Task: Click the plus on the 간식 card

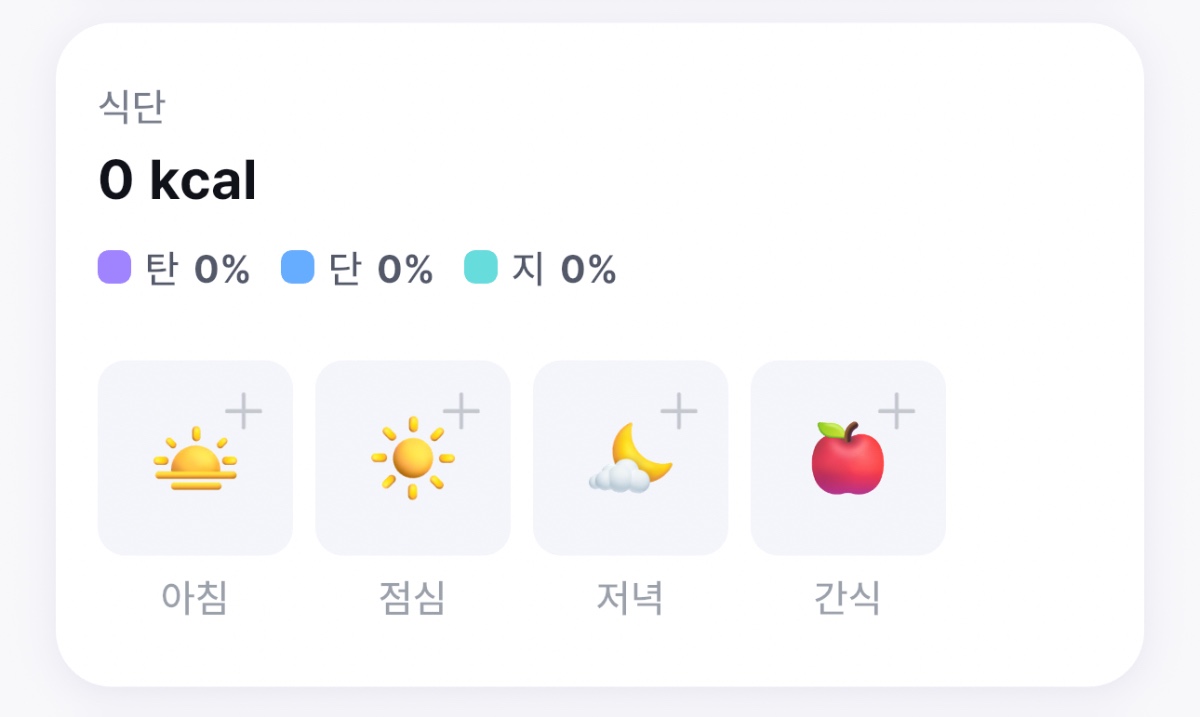Action: tap(897, 411)
